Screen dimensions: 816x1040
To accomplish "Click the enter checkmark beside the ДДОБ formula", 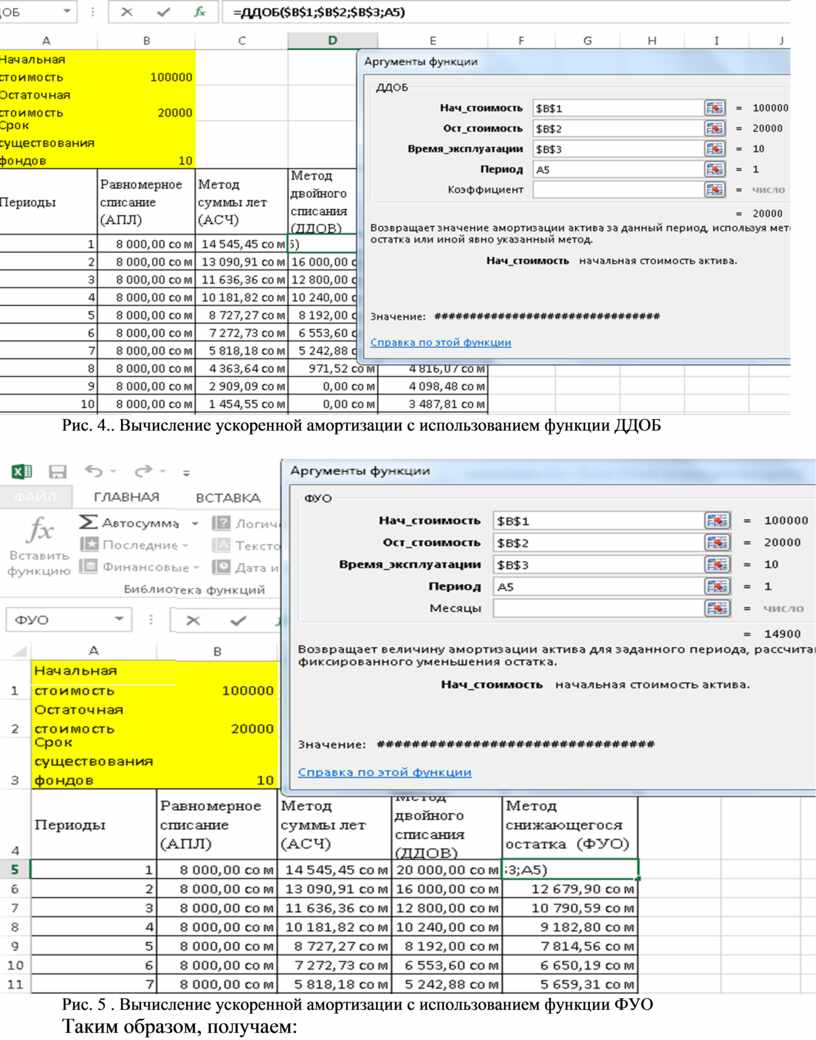I will tap(163, 12).
